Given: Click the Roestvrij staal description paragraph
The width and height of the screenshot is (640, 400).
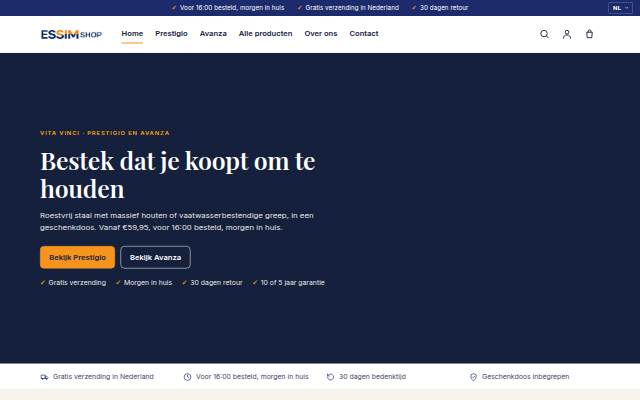Looking at the screenshot, I should pyautogui.click(x=177, y=222).
